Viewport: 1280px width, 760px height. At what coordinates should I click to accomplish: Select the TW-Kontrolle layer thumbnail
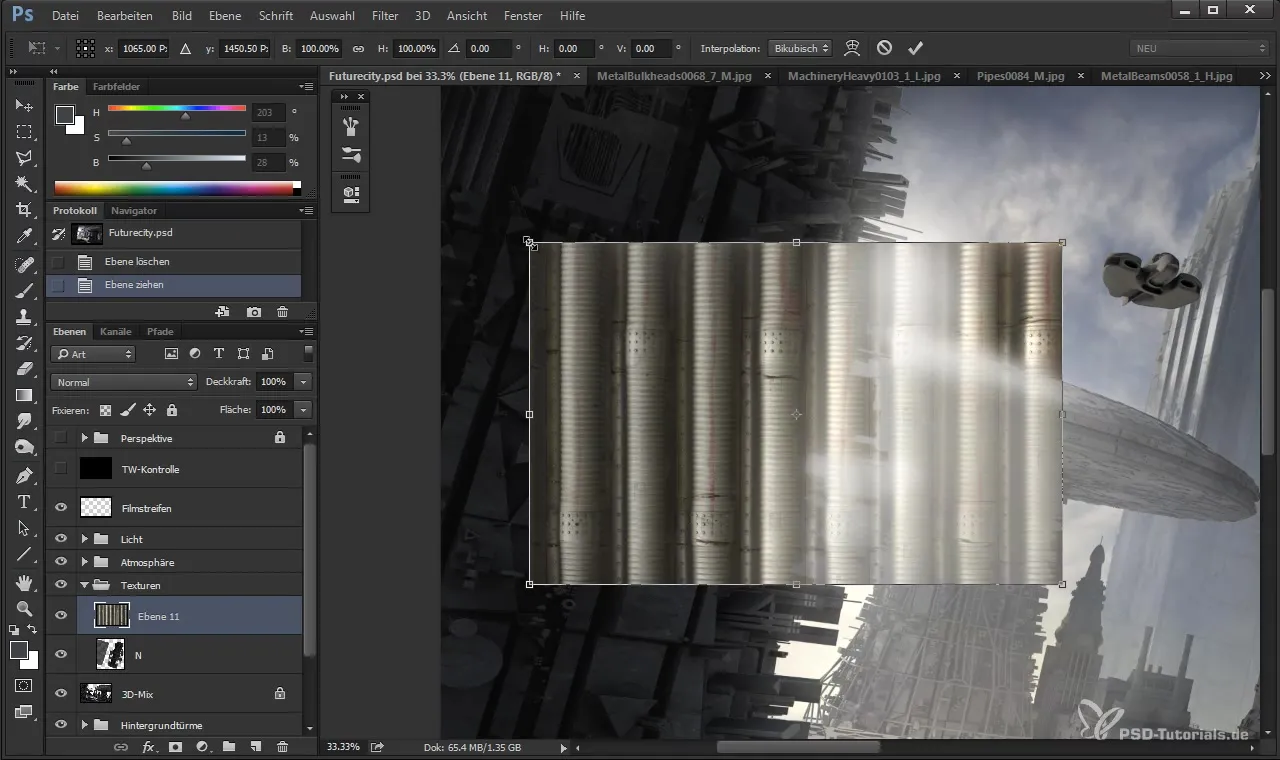click(96, 469)
